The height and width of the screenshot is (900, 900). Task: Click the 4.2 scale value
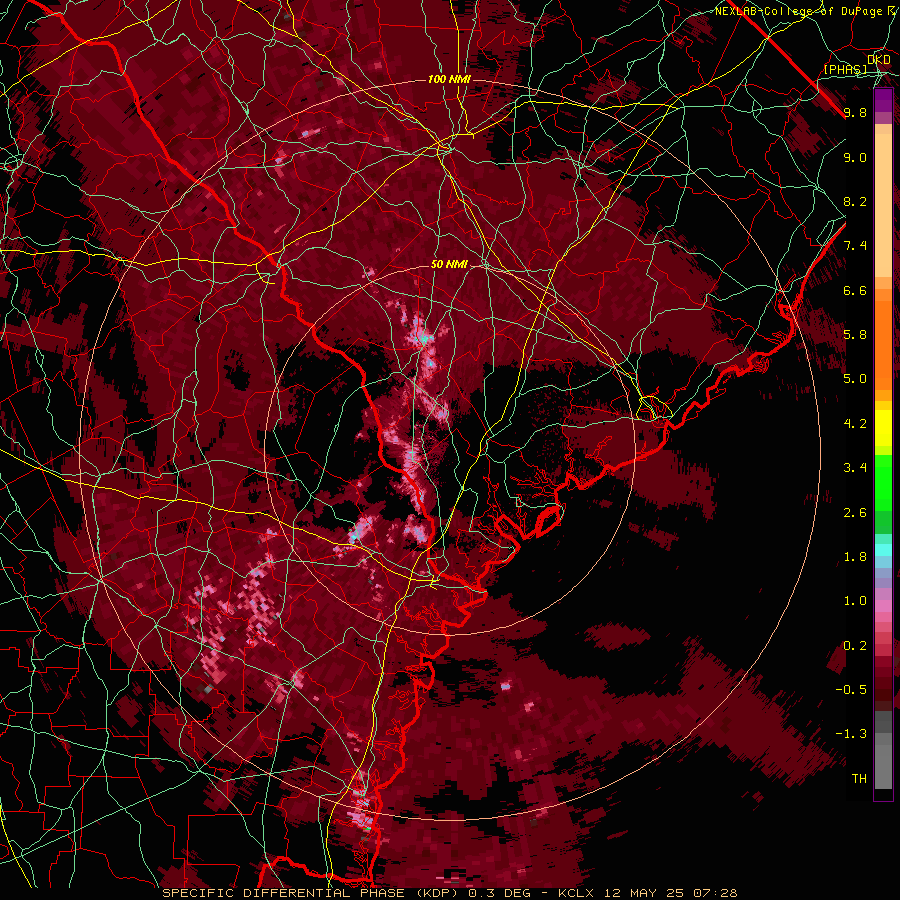855,424
